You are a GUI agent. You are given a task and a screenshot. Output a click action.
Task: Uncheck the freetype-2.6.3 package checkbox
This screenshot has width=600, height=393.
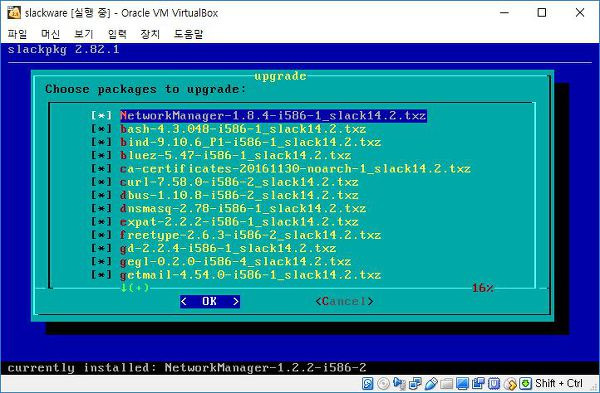(101, 235)
